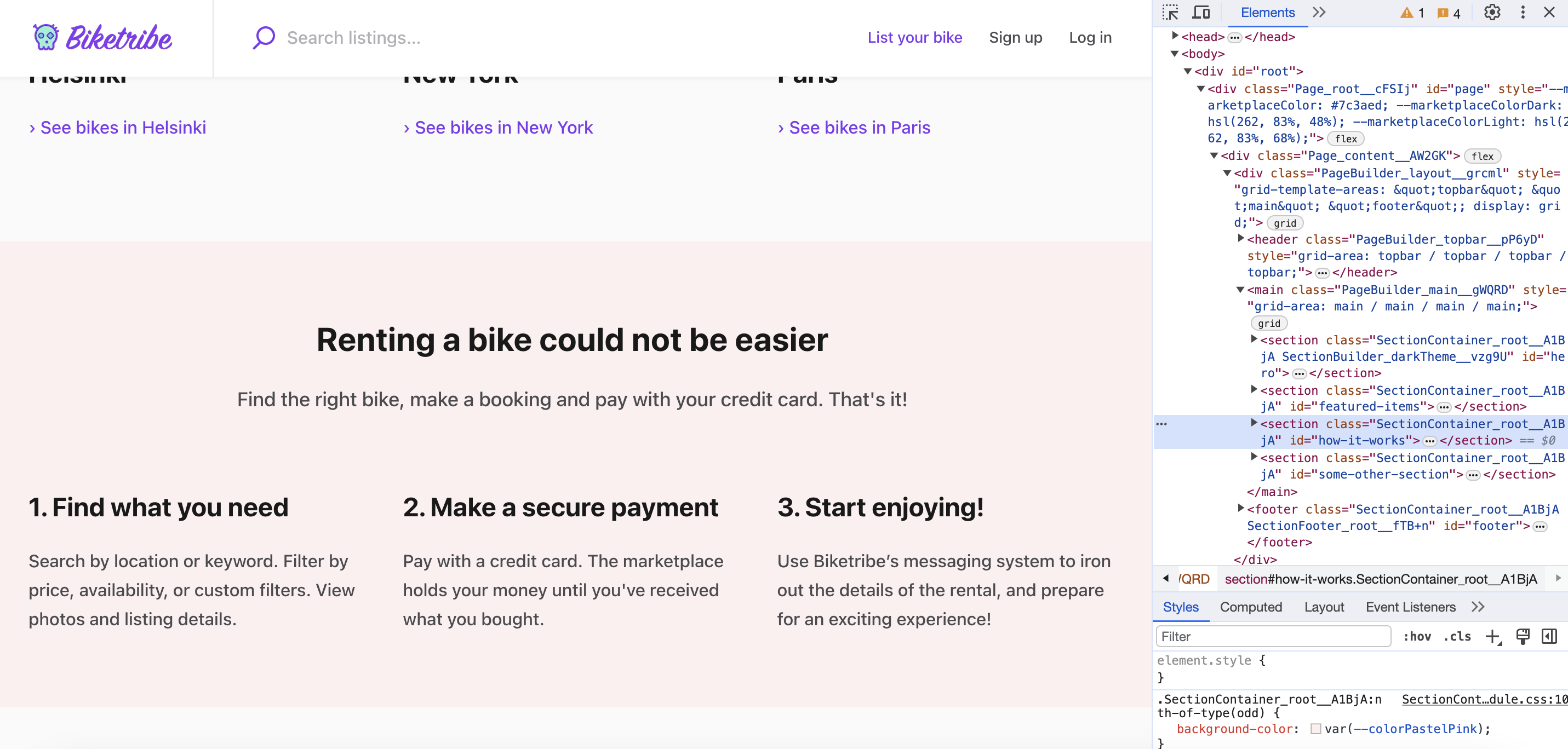Expand the footer element node
The image size is (1568, 749).
click(x=1240, y=508)
